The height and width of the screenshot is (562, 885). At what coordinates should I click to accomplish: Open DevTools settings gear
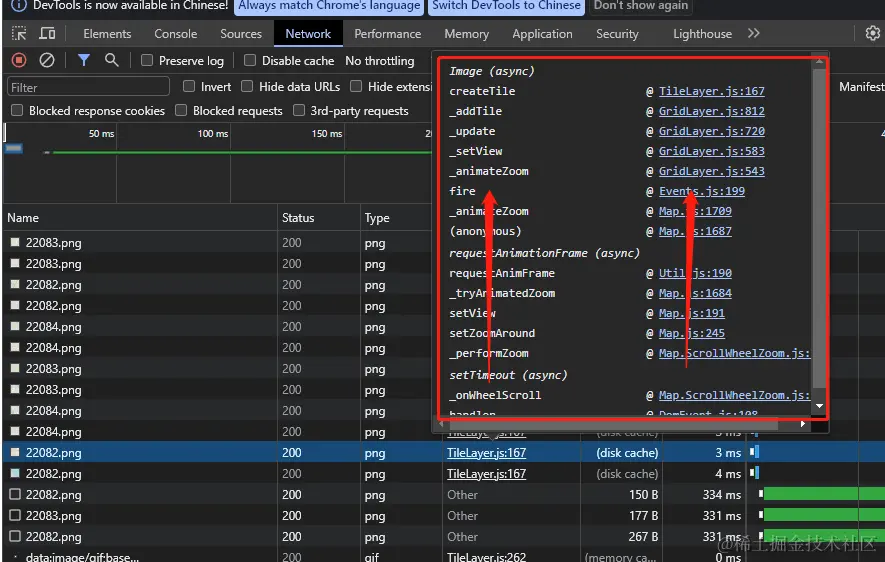(873, 33)
